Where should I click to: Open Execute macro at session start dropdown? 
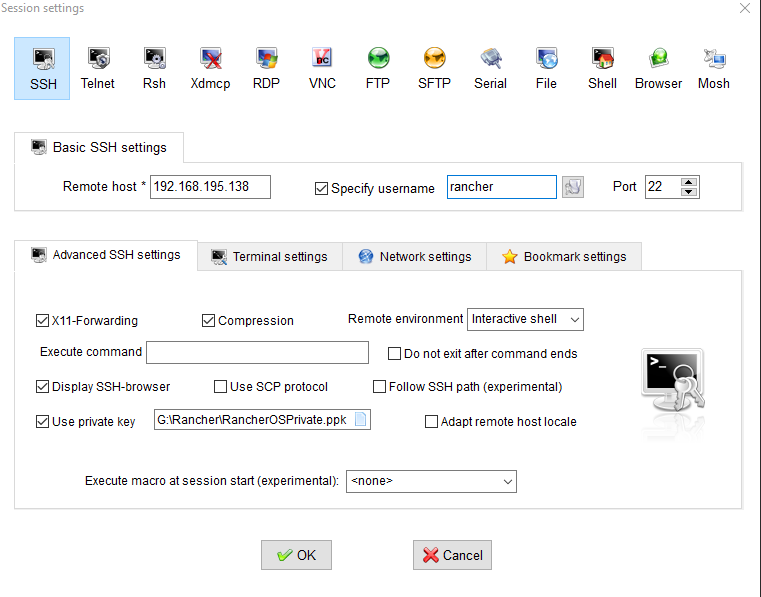coord(431,481)
